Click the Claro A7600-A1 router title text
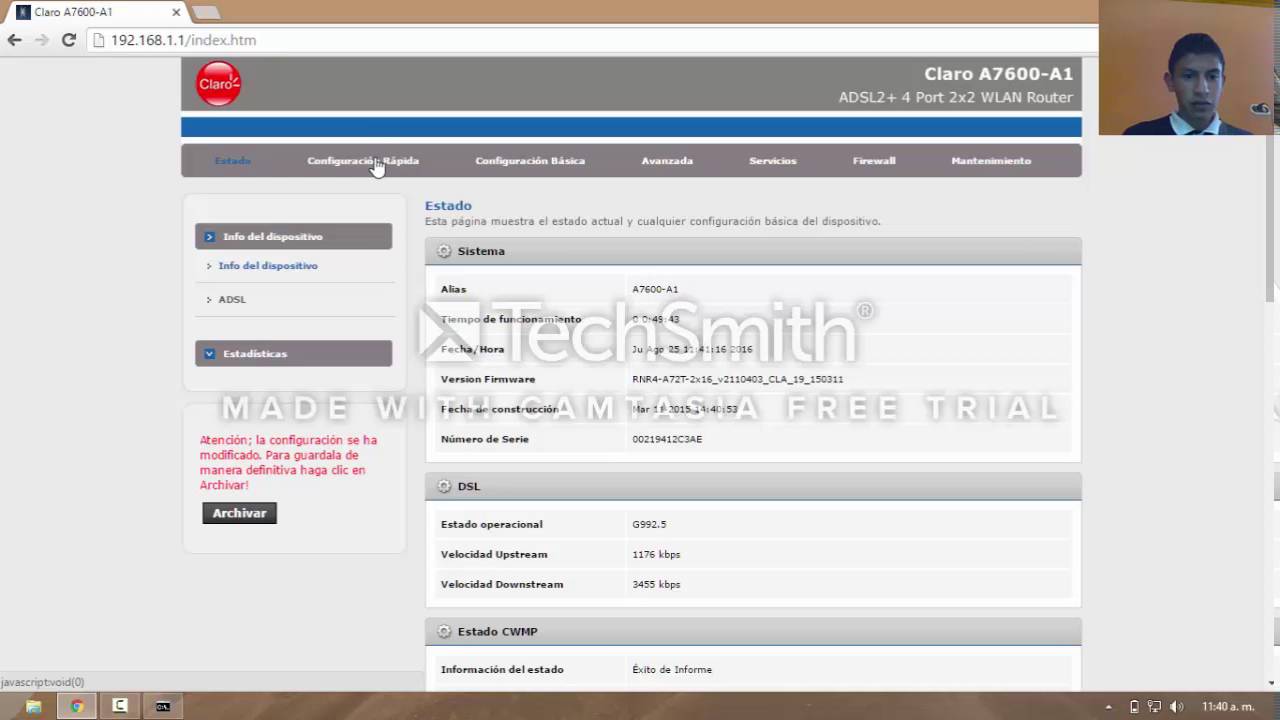Screen dimensions: 1280x720 point(998,74)
